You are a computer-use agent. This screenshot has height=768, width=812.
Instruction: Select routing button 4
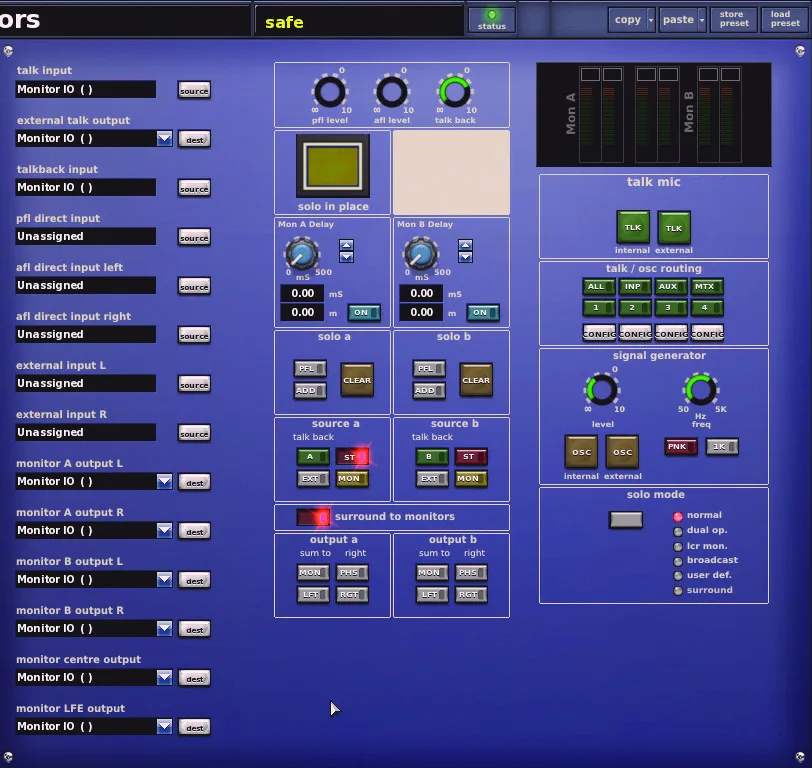[x=707, y=308]
